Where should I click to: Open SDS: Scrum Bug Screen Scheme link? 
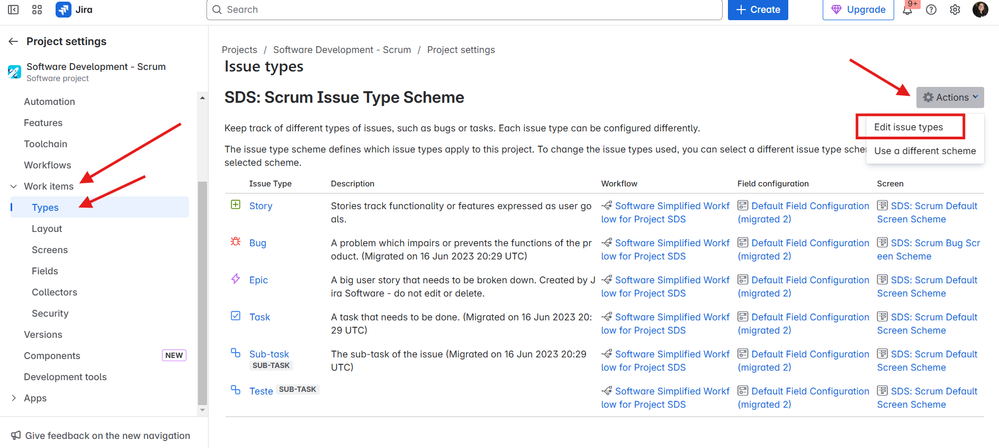click(x=928, y=250)
